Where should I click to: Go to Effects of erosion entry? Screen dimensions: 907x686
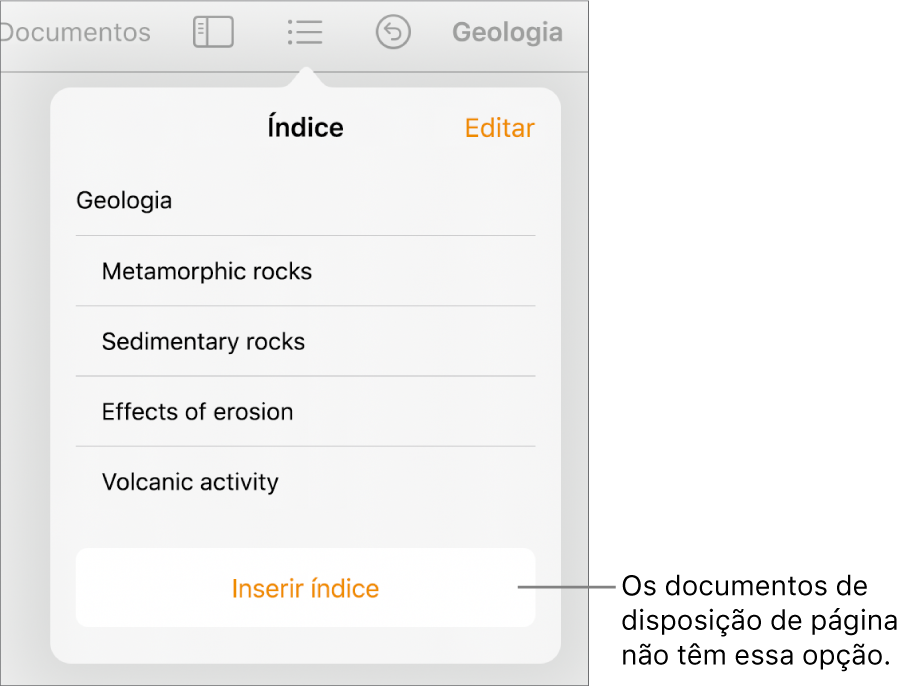pyautogui.click(x=305, y=412)
